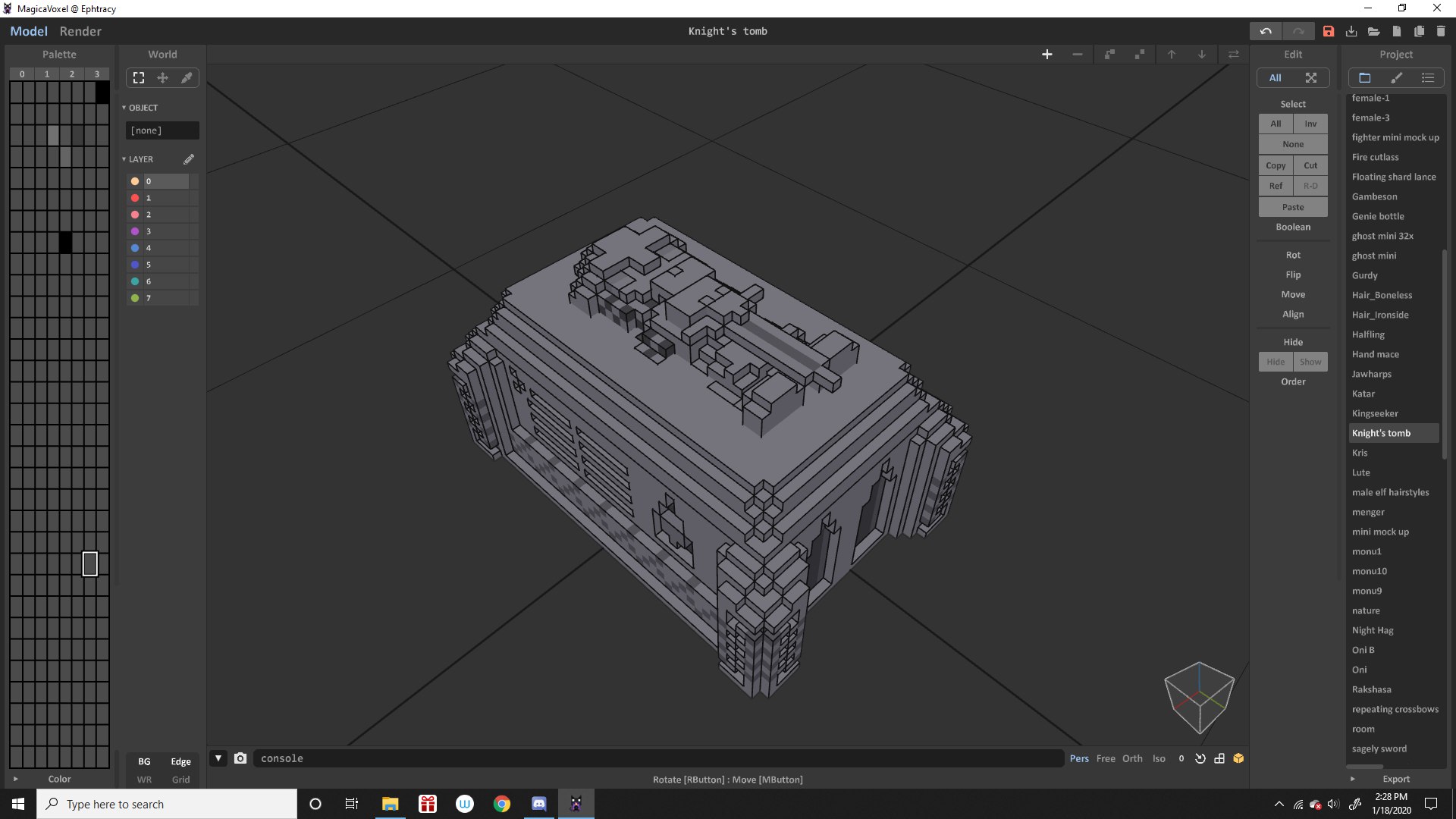This screenshot has height=819, width=1456.
Task: Collapse the LAYER section
Action: click(x=124, y=159)
